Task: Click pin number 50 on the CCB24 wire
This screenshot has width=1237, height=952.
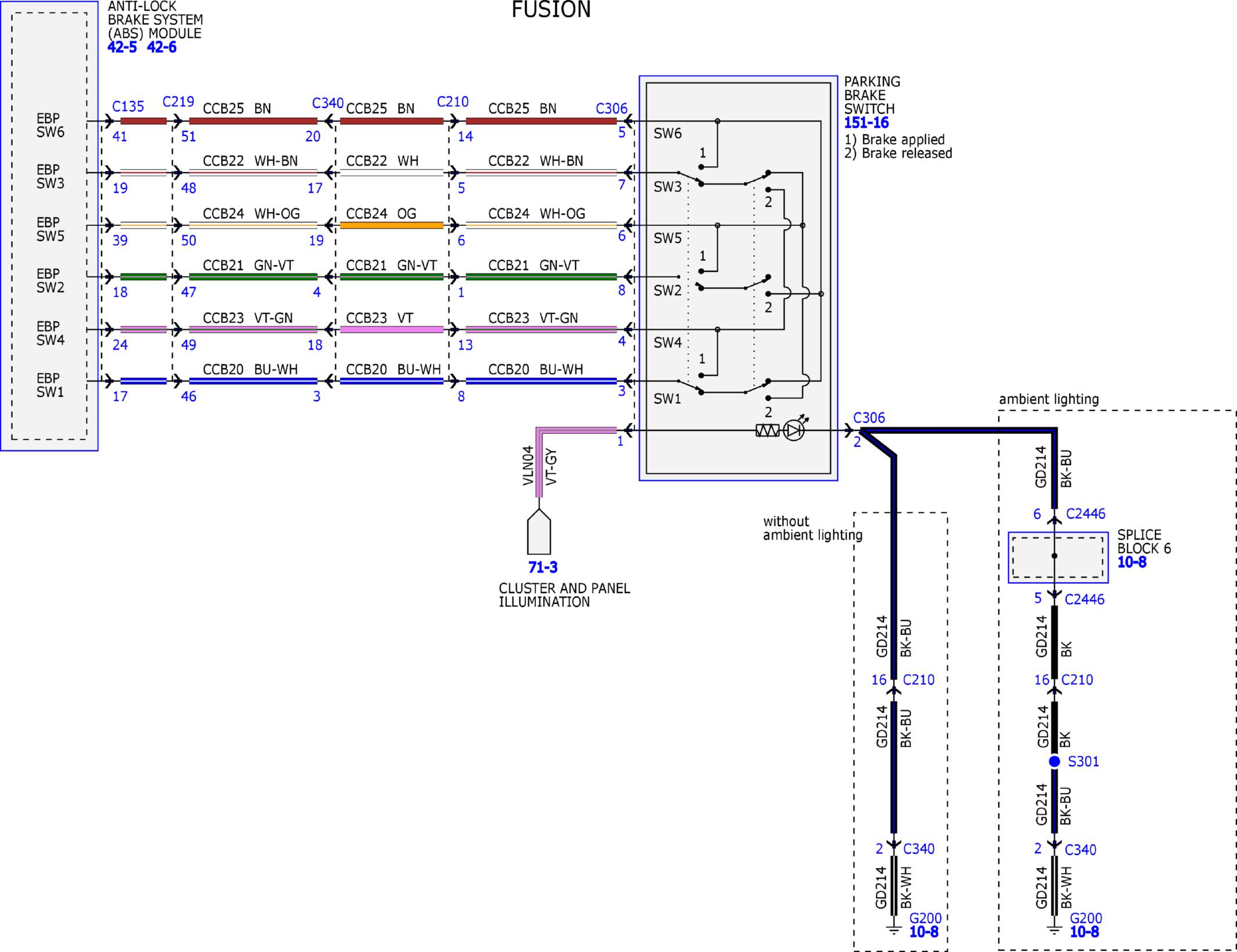Action: click(x=189, y=240)
